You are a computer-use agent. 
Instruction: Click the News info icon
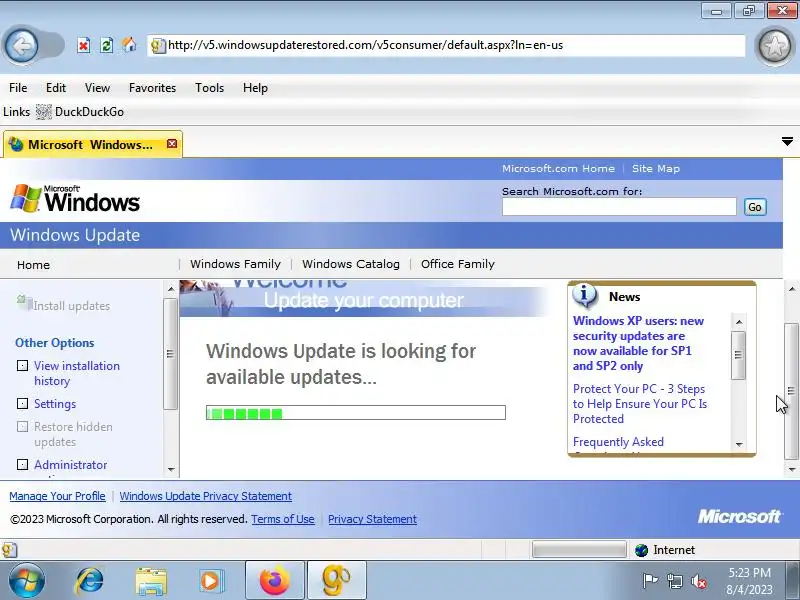point(585,295)
